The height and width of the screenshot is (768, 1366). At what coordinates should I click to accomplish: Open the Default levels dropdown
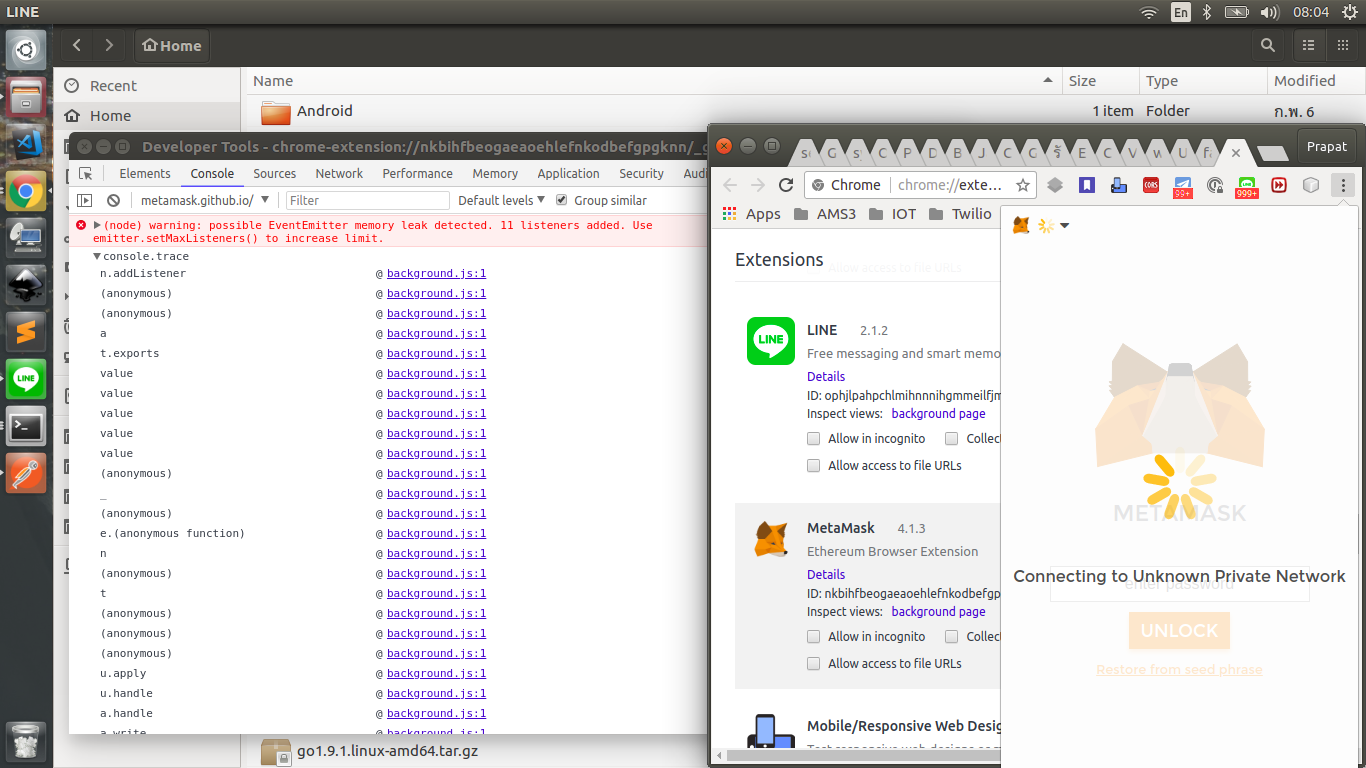pyautogui.click(x=501, y=200)
